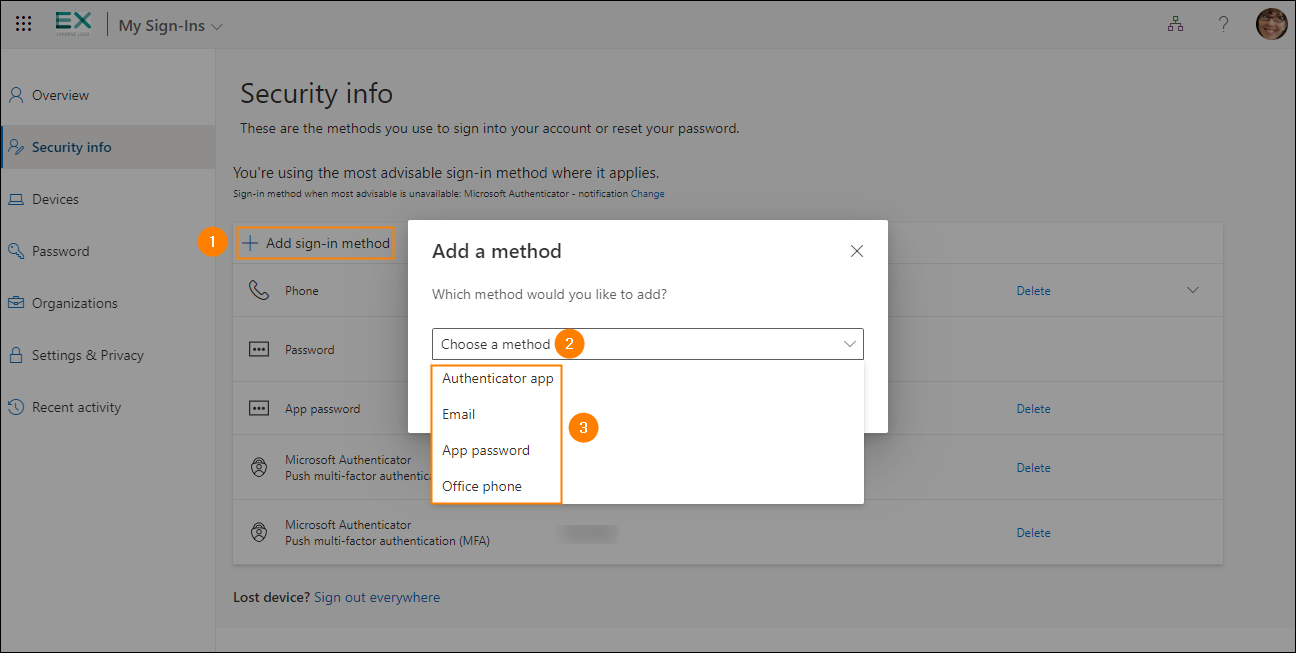Open the Choose a method dropdown

point(647,344)
